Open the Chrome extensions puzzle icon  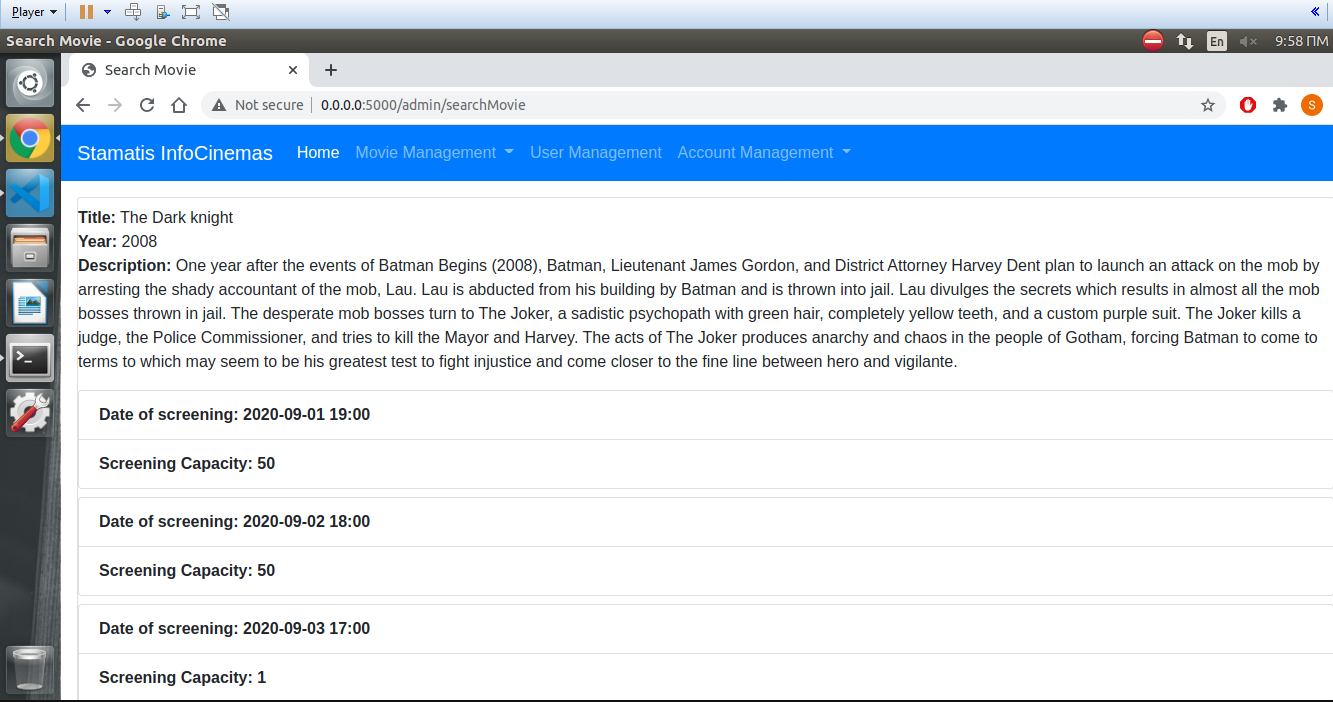[1279, 105]
